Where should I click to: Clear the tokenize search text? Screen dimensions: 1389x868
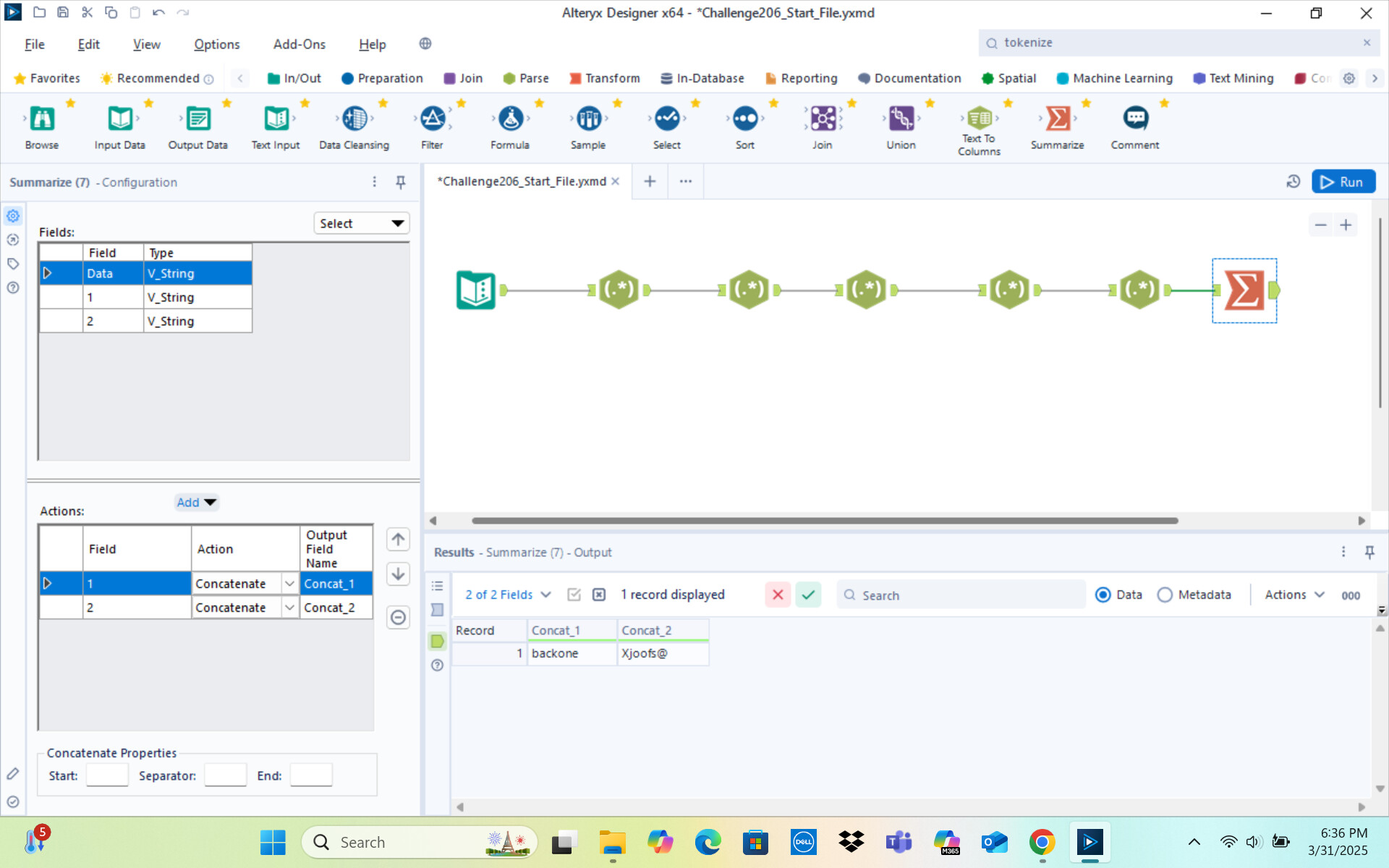(1367, 43)
